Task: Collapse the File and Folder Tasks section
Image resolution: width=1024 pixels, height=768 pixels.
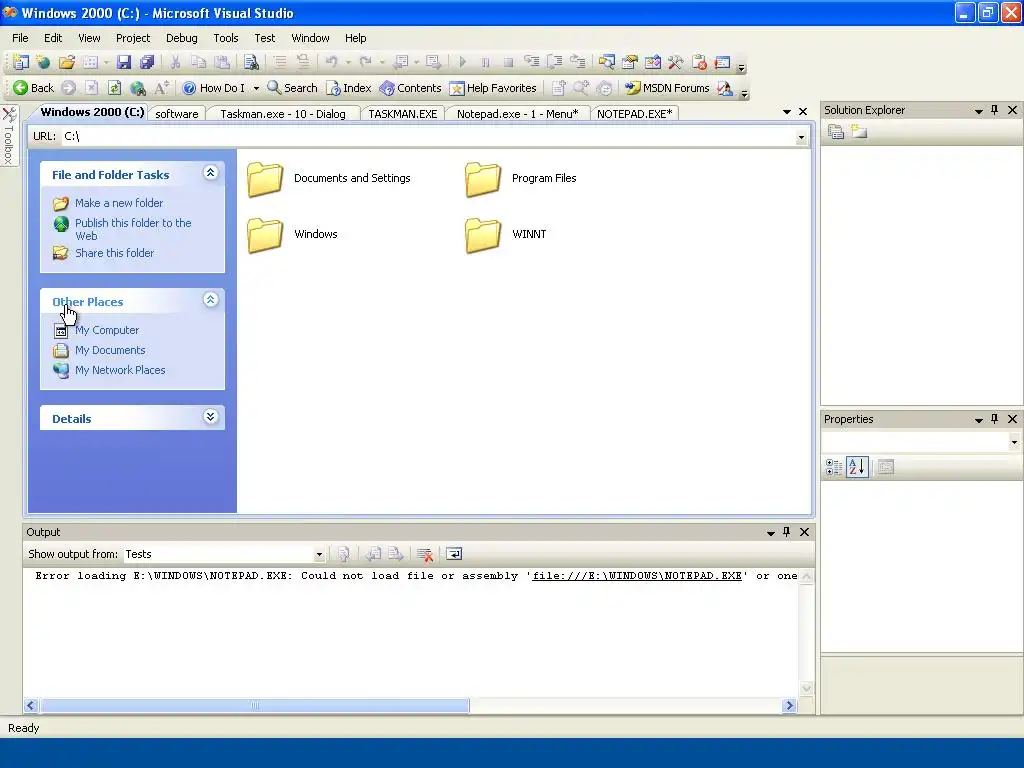Action: pos(210,173)
